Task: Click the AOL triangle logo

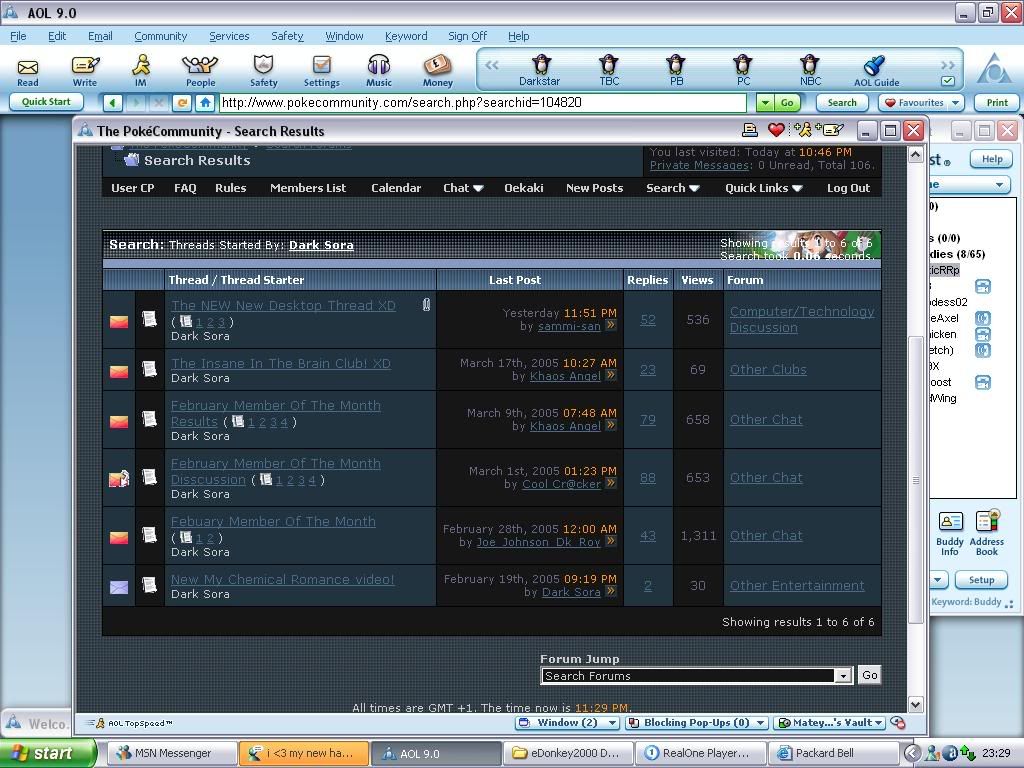Action: coord(993,68)
